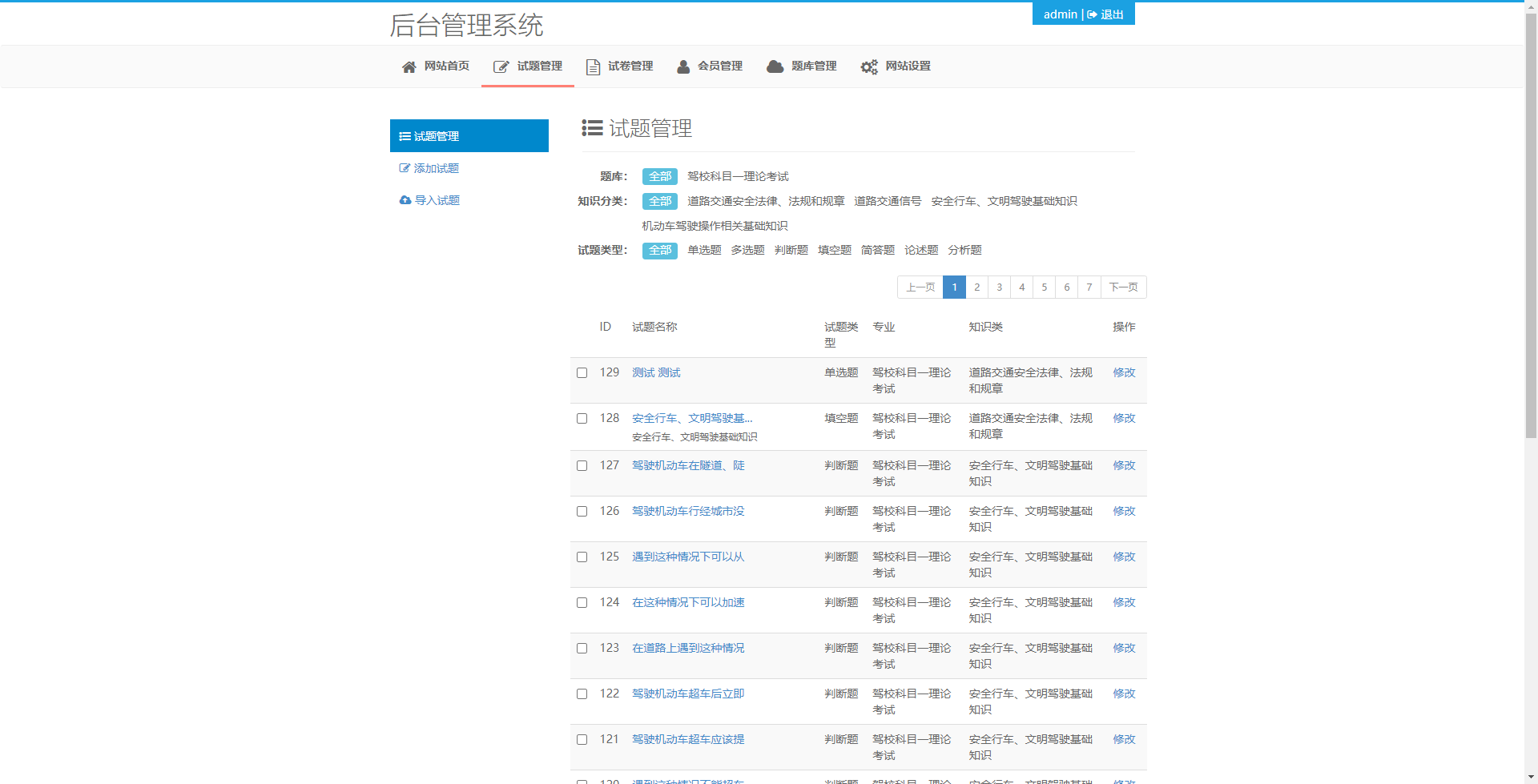The width and height of the screenshot is (1538, 784).
Task: Open the 试卷管理 nav tab
Action: coord(619,66)
